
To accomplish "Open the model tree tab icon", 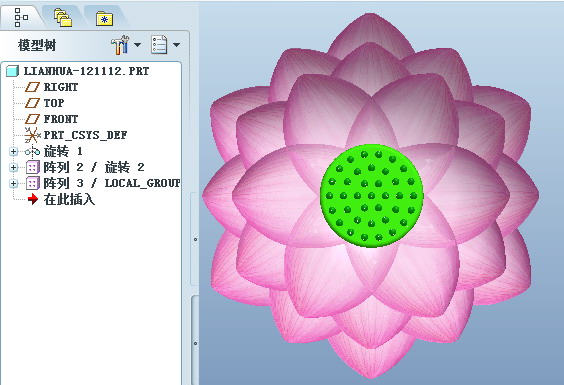I will 21,17.
